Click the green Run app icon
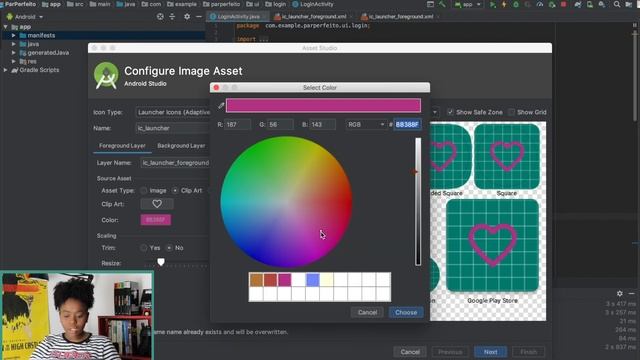640x360 pixels. (493, 4)
